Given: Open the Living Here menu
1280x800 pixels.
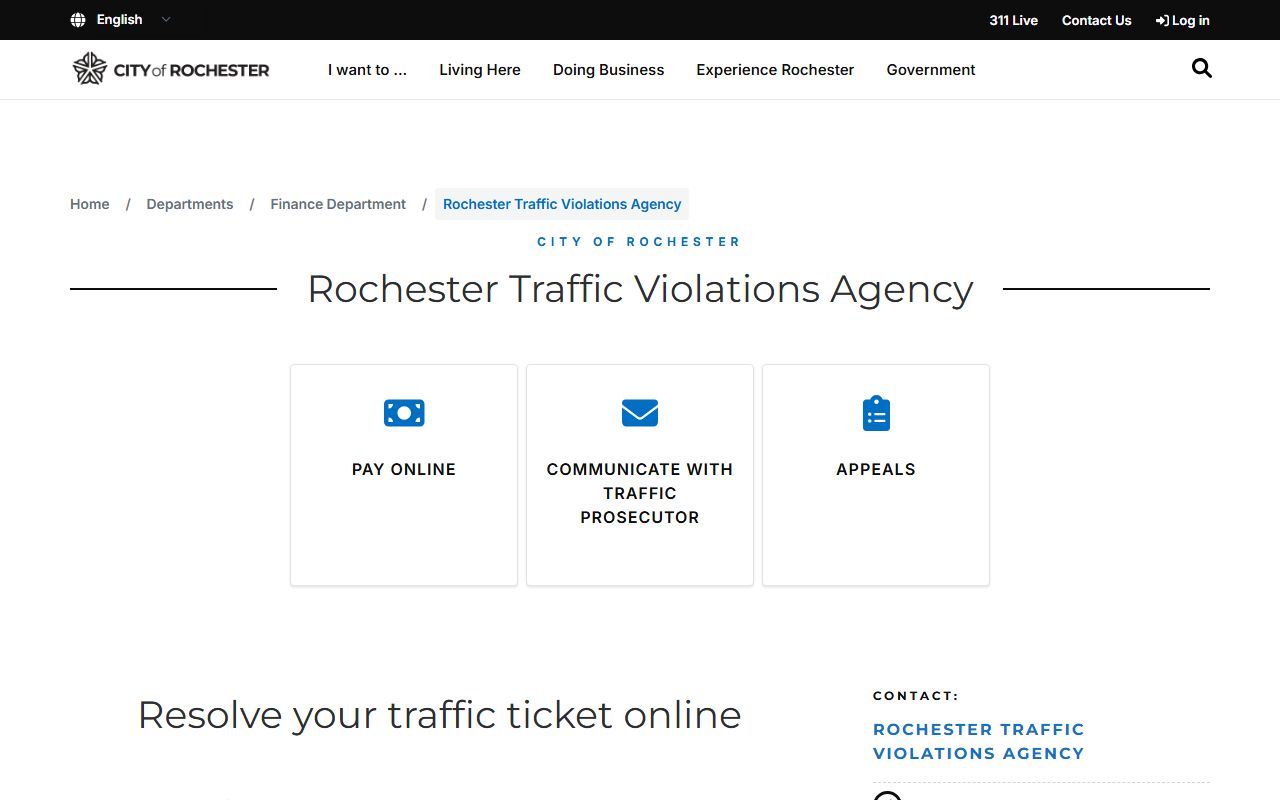Looking at the screenshot, I should (480, 70).
